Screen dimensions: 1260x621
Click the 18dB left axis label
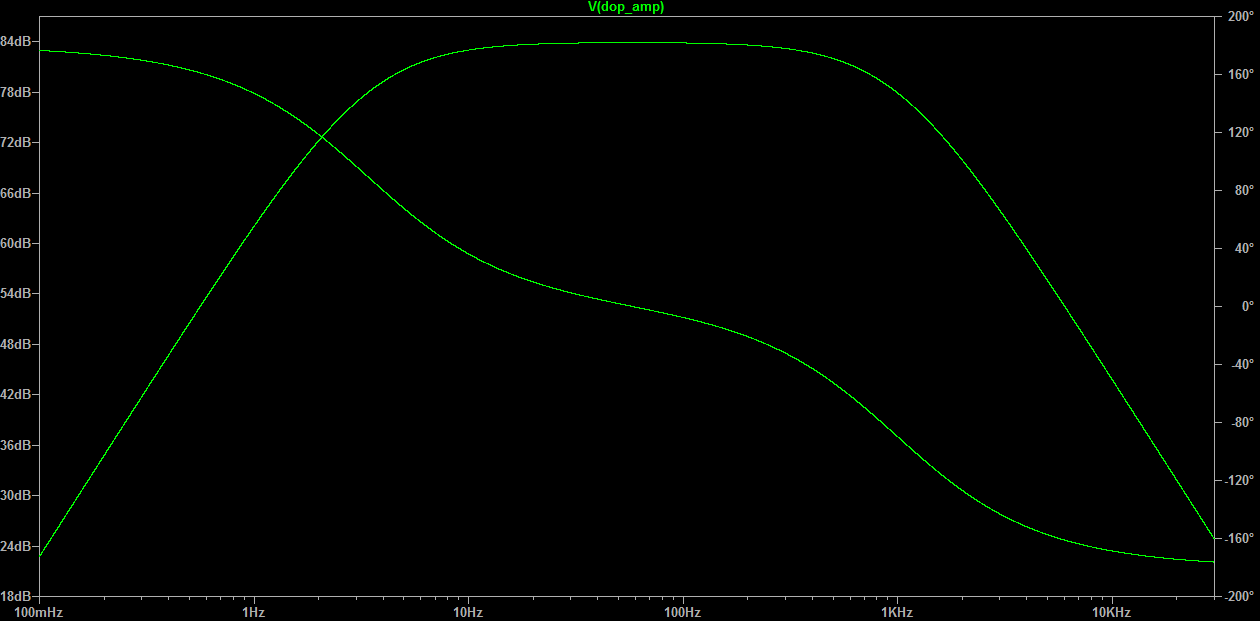tap(16, 596)
